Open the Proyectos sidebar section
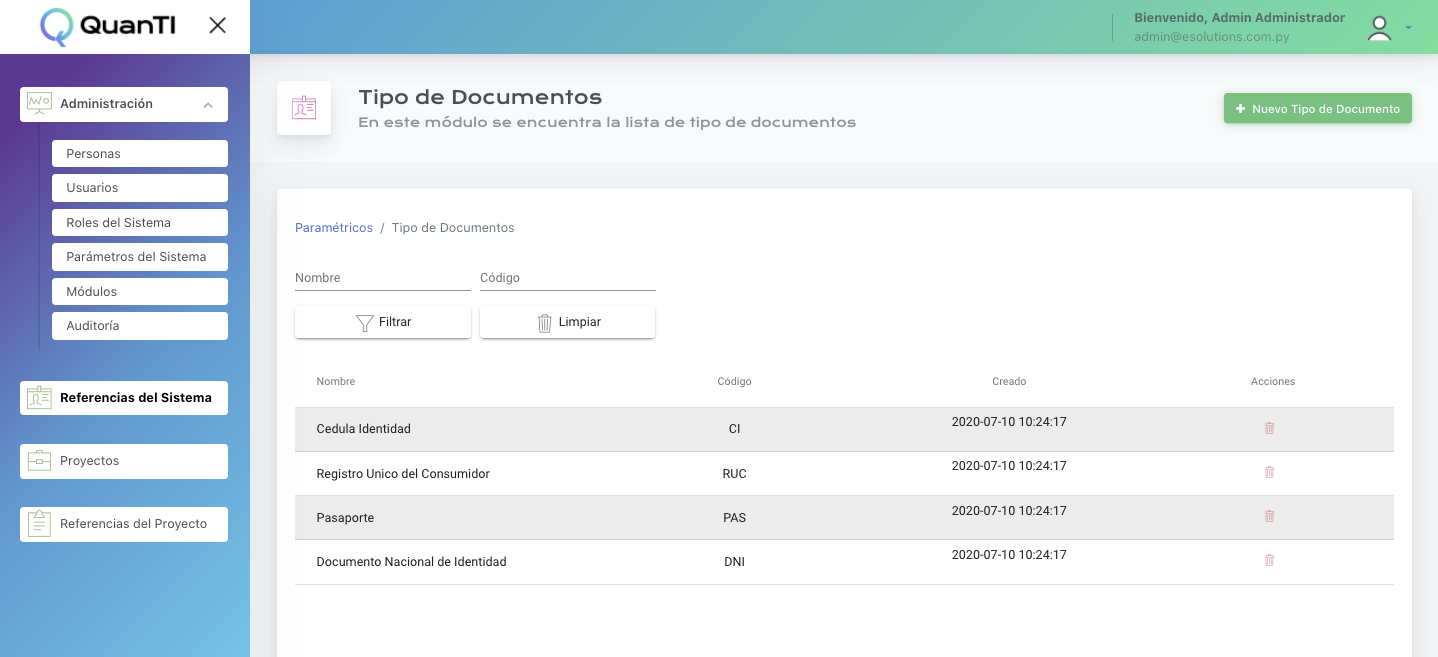This screenshot has height=657, width=1438. pos(124,461)
